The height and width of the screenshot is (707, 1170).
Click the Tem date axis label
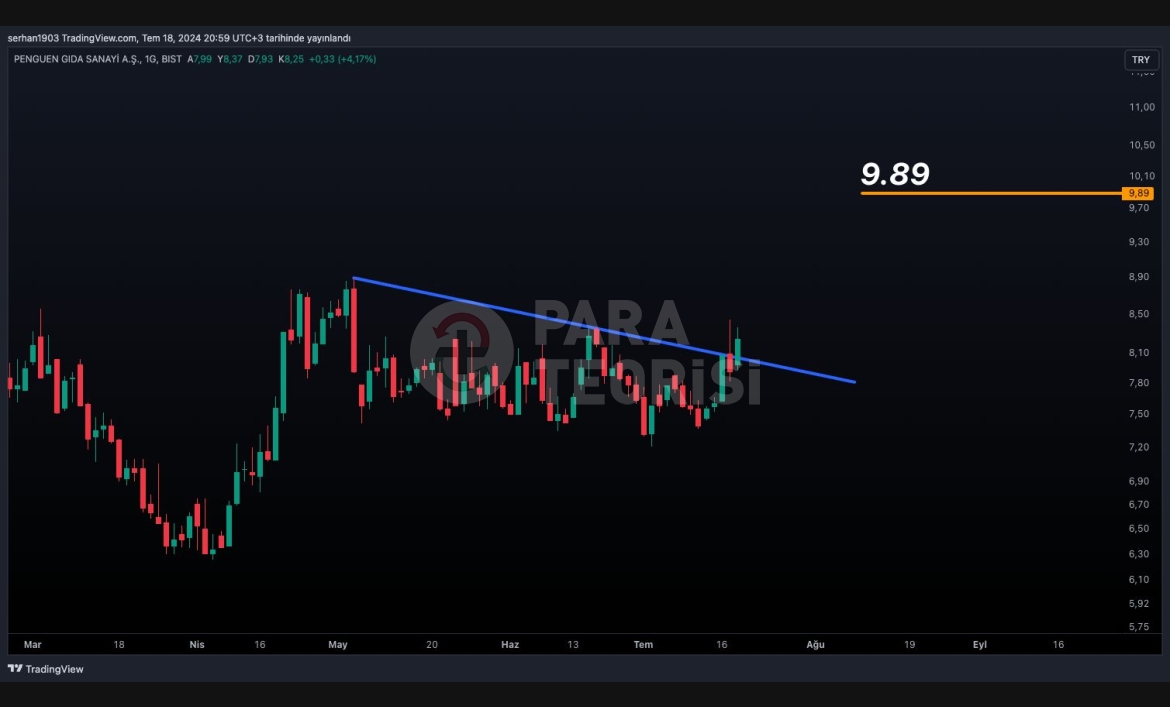pos(643,644)
